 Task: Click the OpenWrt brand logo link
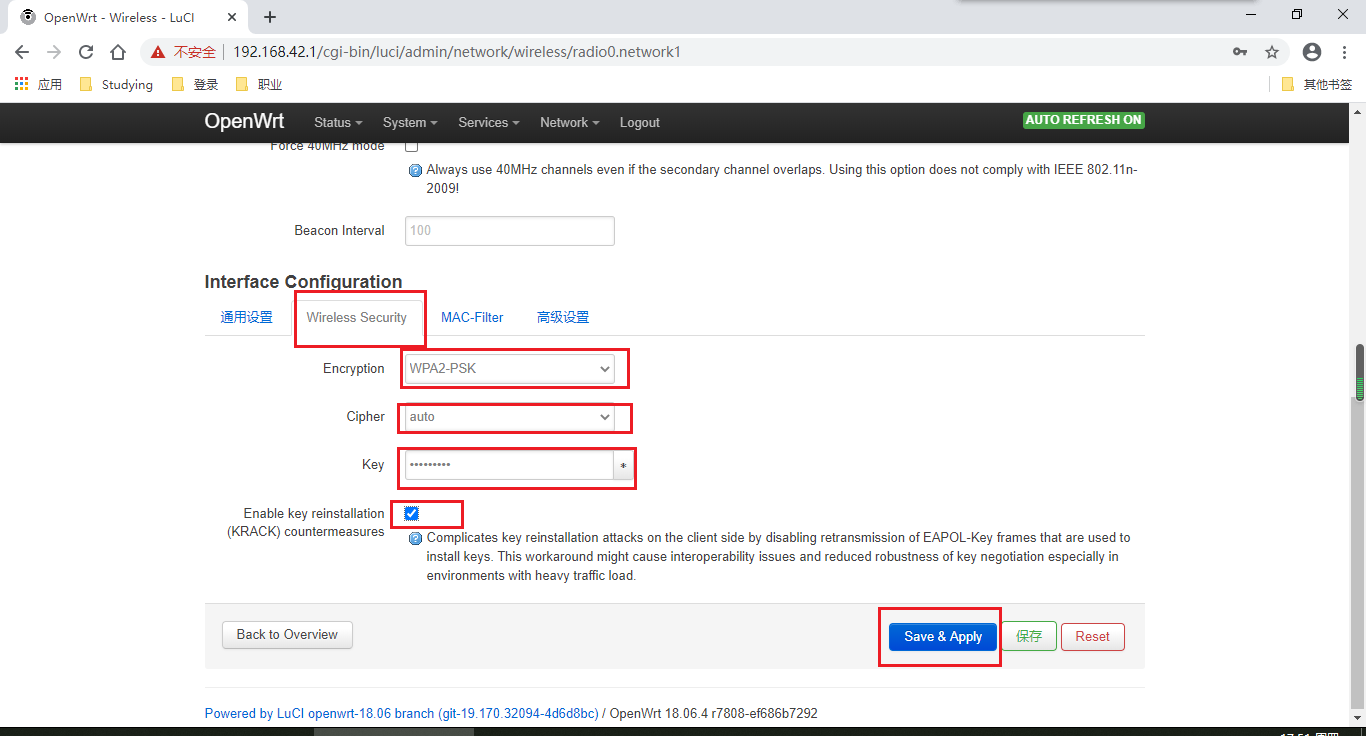pyautogui.click(x=244, y=121)
